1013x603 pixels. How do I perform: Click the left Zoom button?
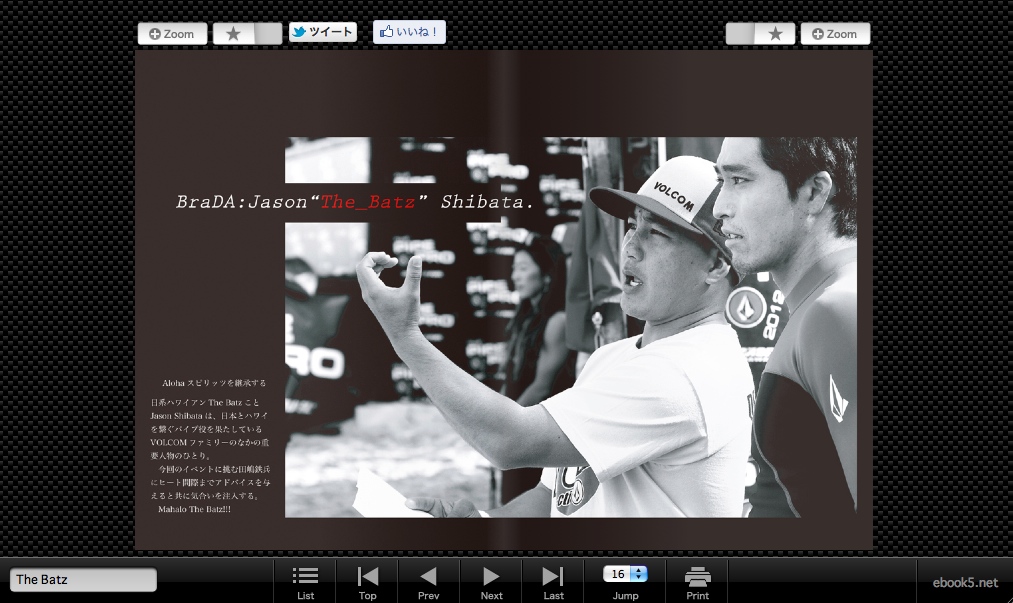pos(172,34)
